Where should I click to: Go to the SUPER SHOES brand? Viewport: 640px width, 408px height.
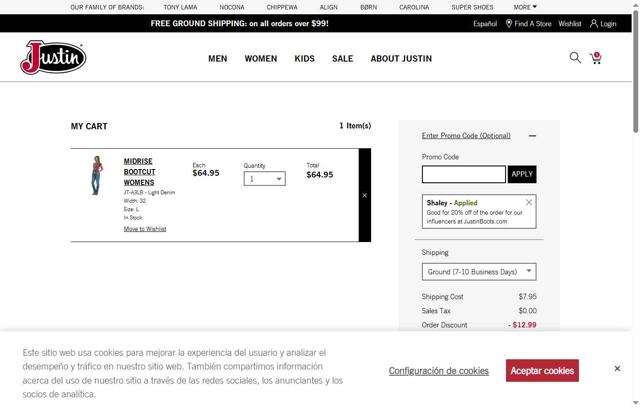click(472, 7)
